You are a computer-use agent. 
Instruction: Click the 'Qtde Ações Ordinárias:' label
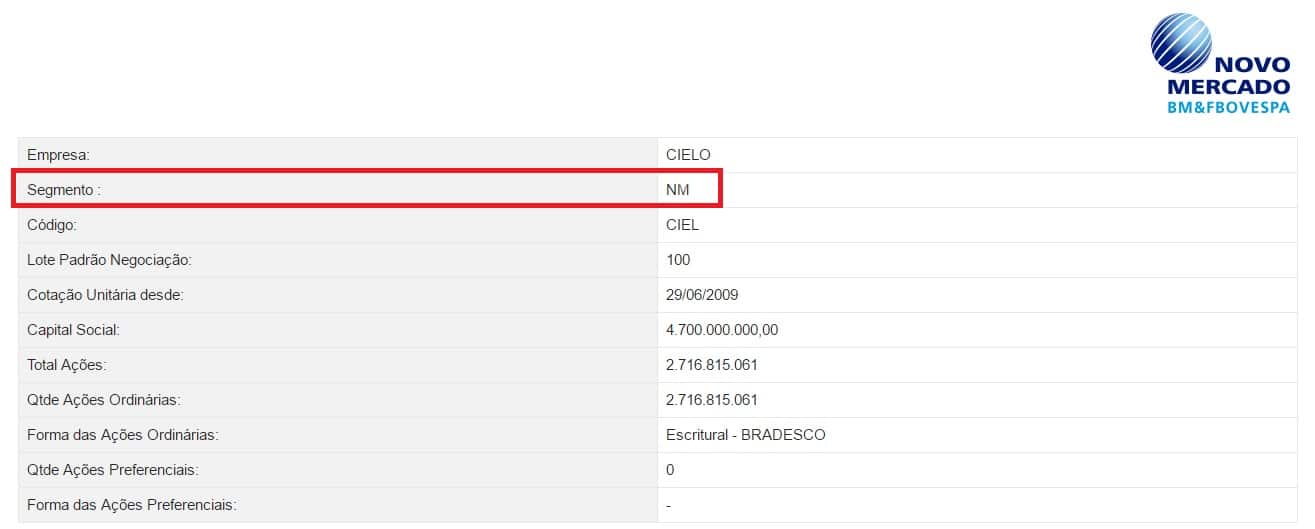click(104, 400)
